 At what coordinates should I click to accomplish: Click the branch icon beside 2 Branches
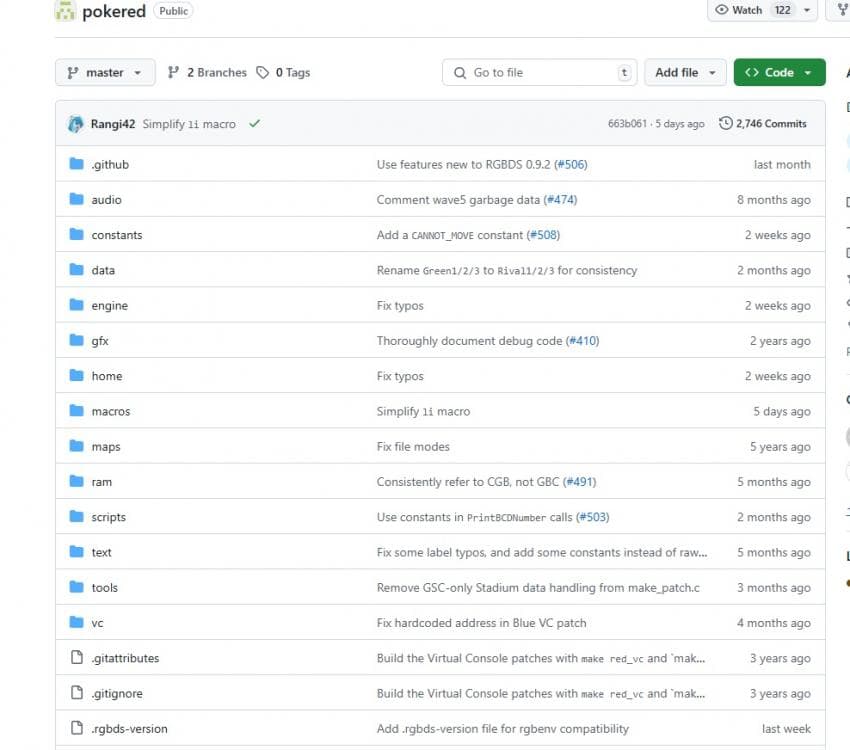tap(174, 73)
